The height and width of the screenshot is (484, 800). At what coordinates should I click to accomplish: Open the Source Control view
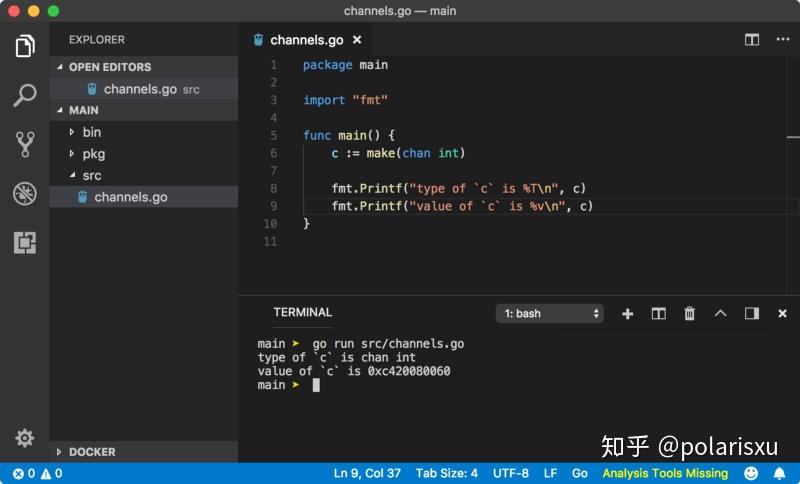[24, 144]
